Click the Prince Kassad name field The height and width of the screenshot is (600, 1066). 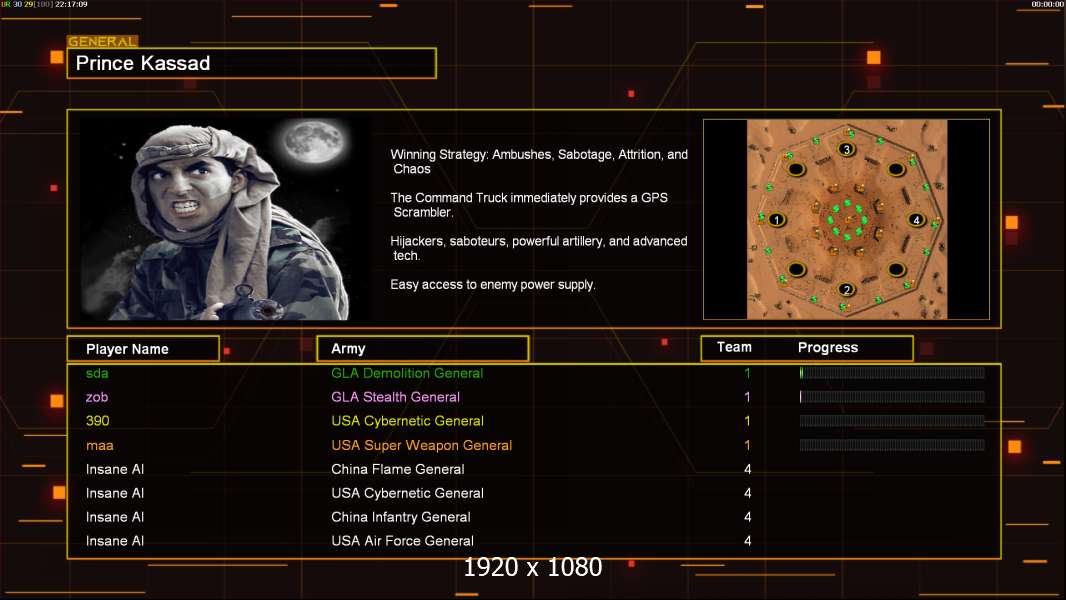tap(252, 63)
